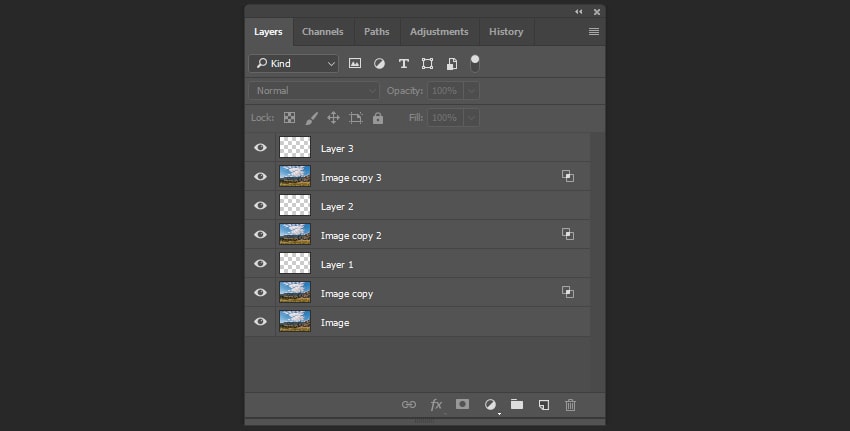
Task: Open the Kind filter dropdown
Action: 294,63
